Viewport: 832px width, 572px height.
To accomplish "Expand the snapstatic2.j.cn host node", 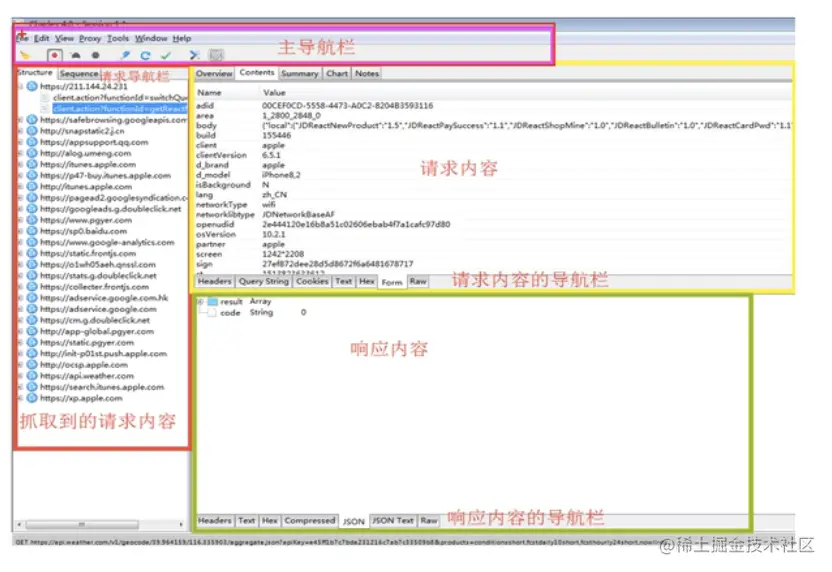I will pyautogui.click(x=21, y=131).
